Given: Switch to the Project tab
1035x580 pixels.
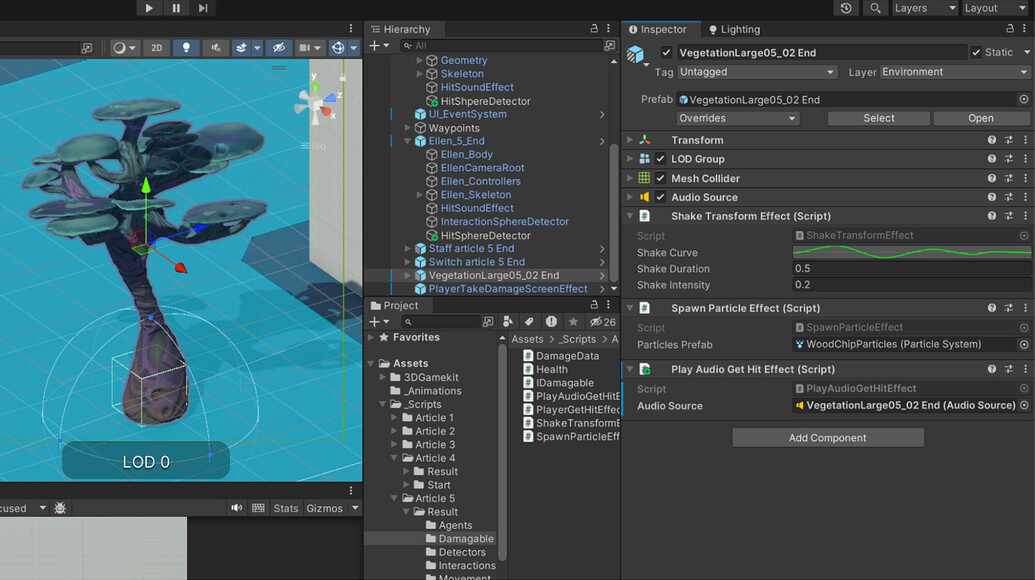Looking at the screenshot, I should (x=398, y=305).
